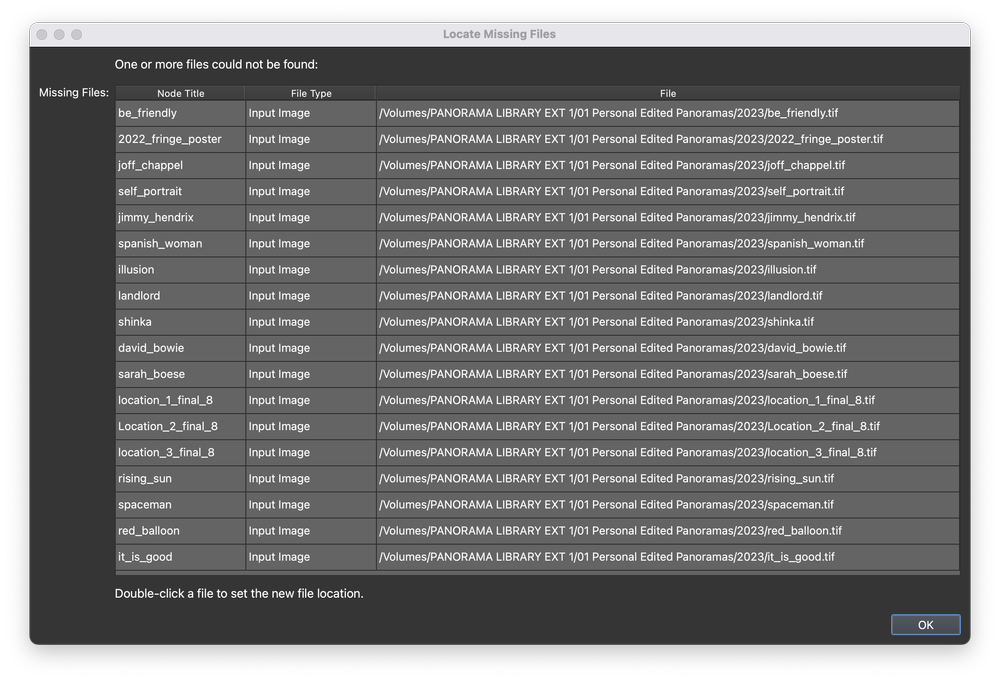Click the illusion.tif file path

tap(668, 270)
